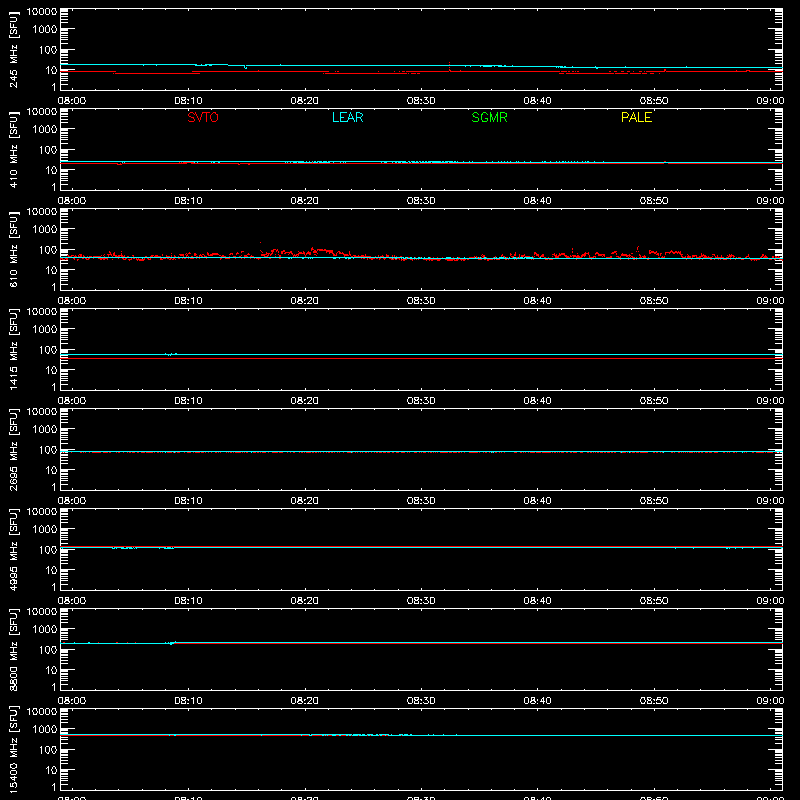
Task: Select the 410 MHz [SFU] axis title
Action: 13,149
